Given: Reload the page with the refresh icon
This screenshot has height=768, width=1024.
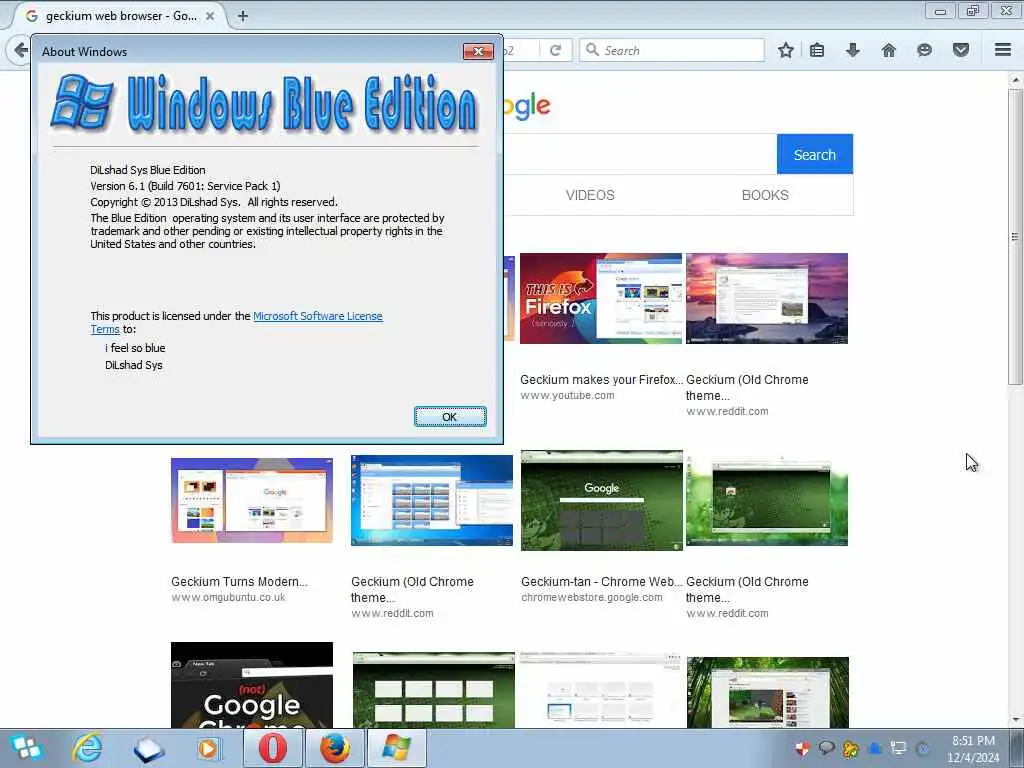Looking at the screenshot, I should pos(556,50).
